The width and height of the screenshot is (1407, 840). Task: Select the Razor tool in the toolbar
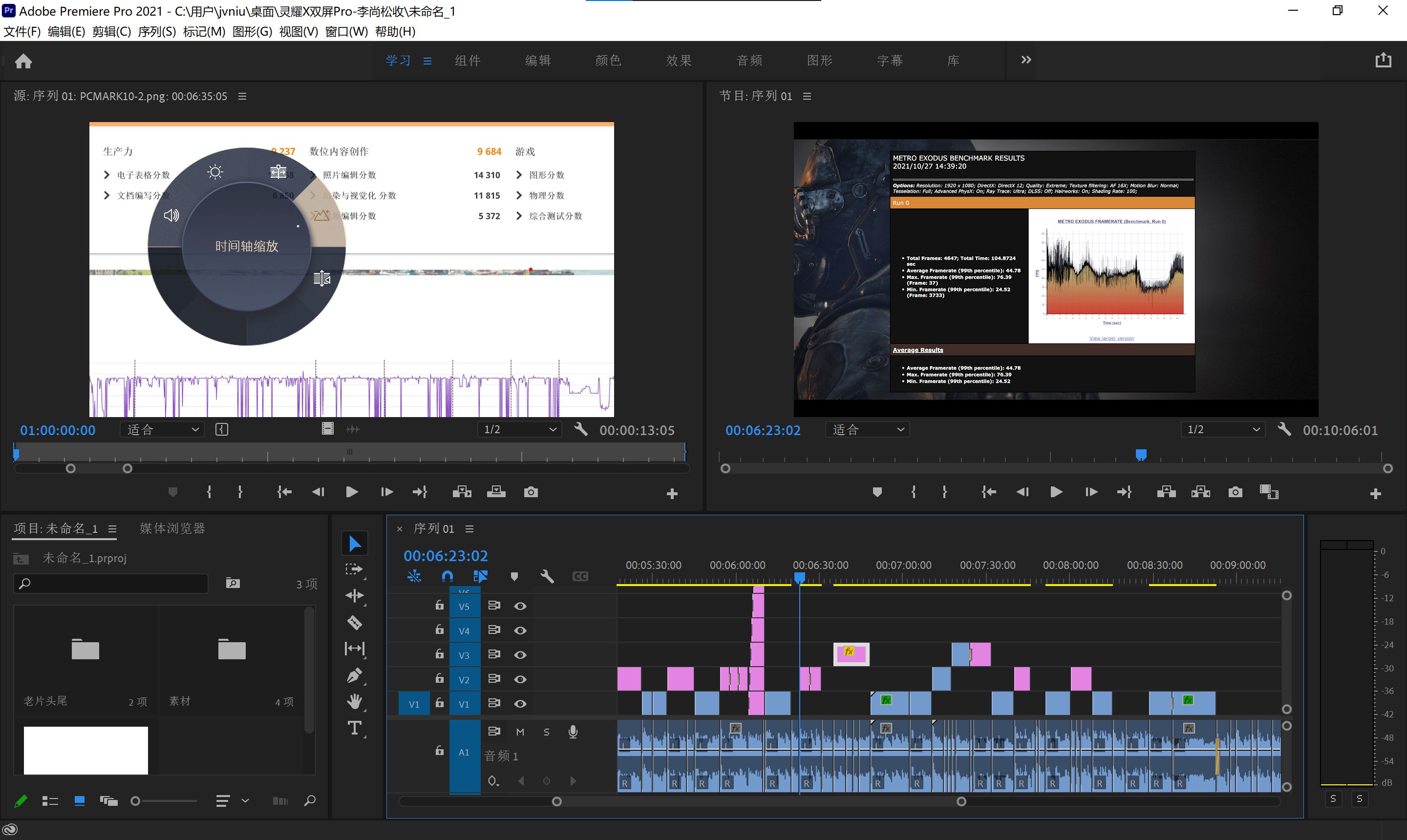355,622
